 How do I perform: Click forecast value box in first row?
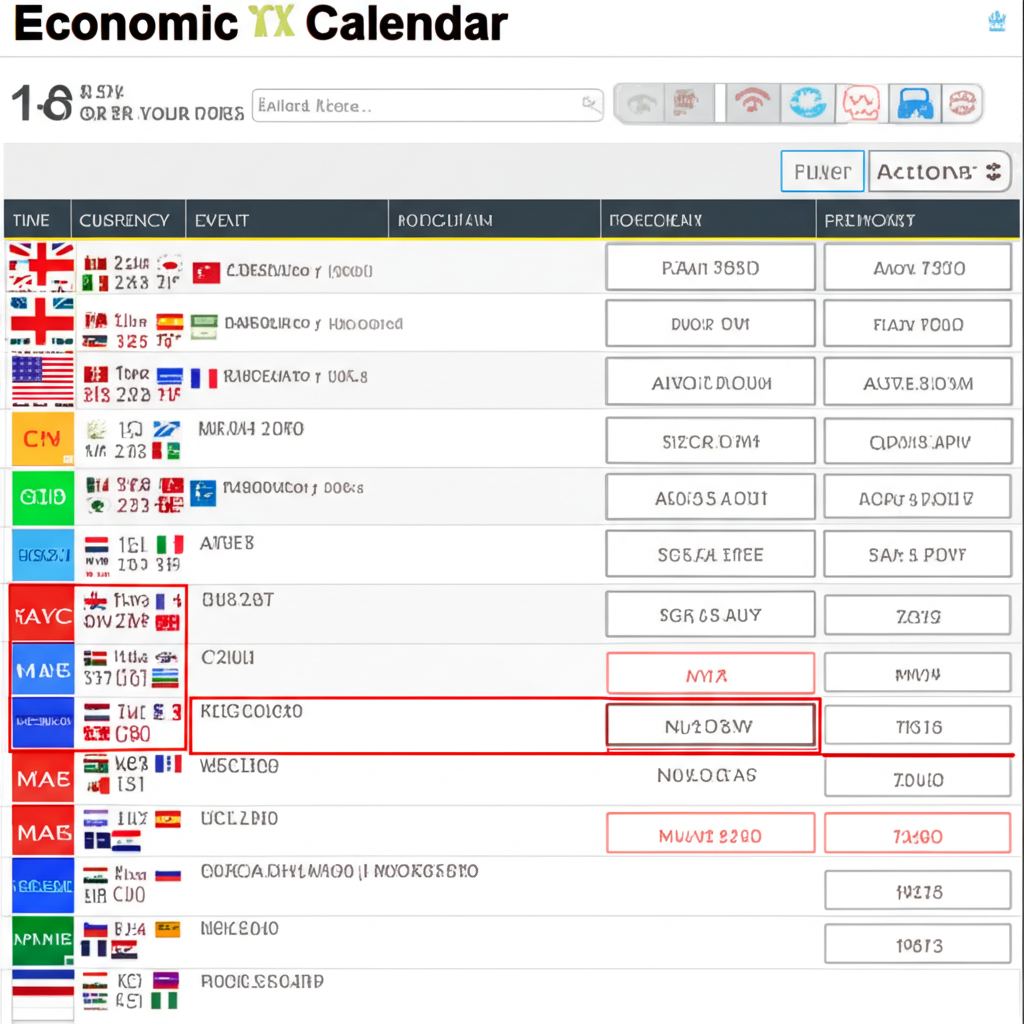pos(710,268)
